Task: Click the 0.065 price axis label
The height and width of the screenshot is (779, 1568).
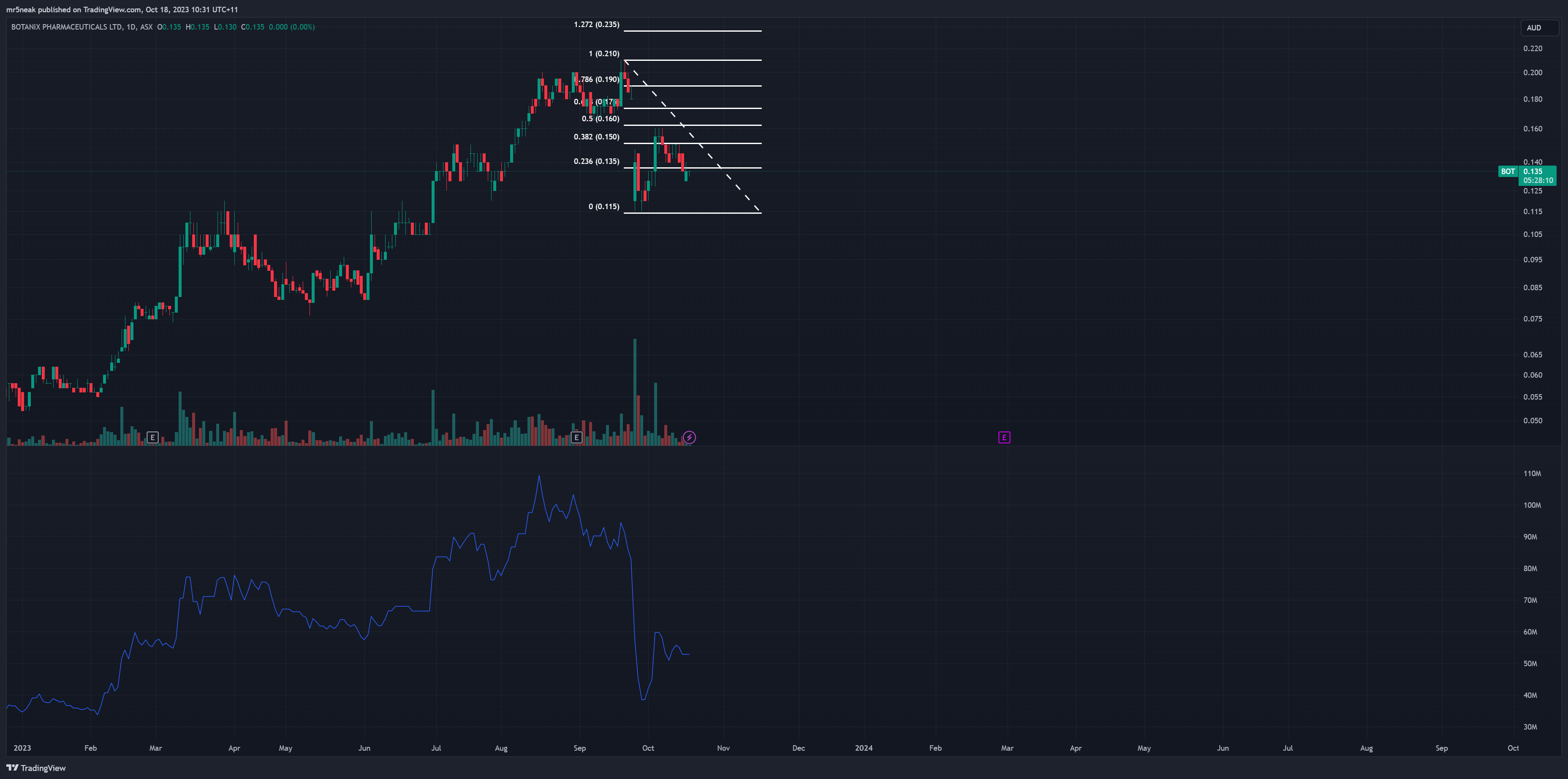Action: [1533, 354]
